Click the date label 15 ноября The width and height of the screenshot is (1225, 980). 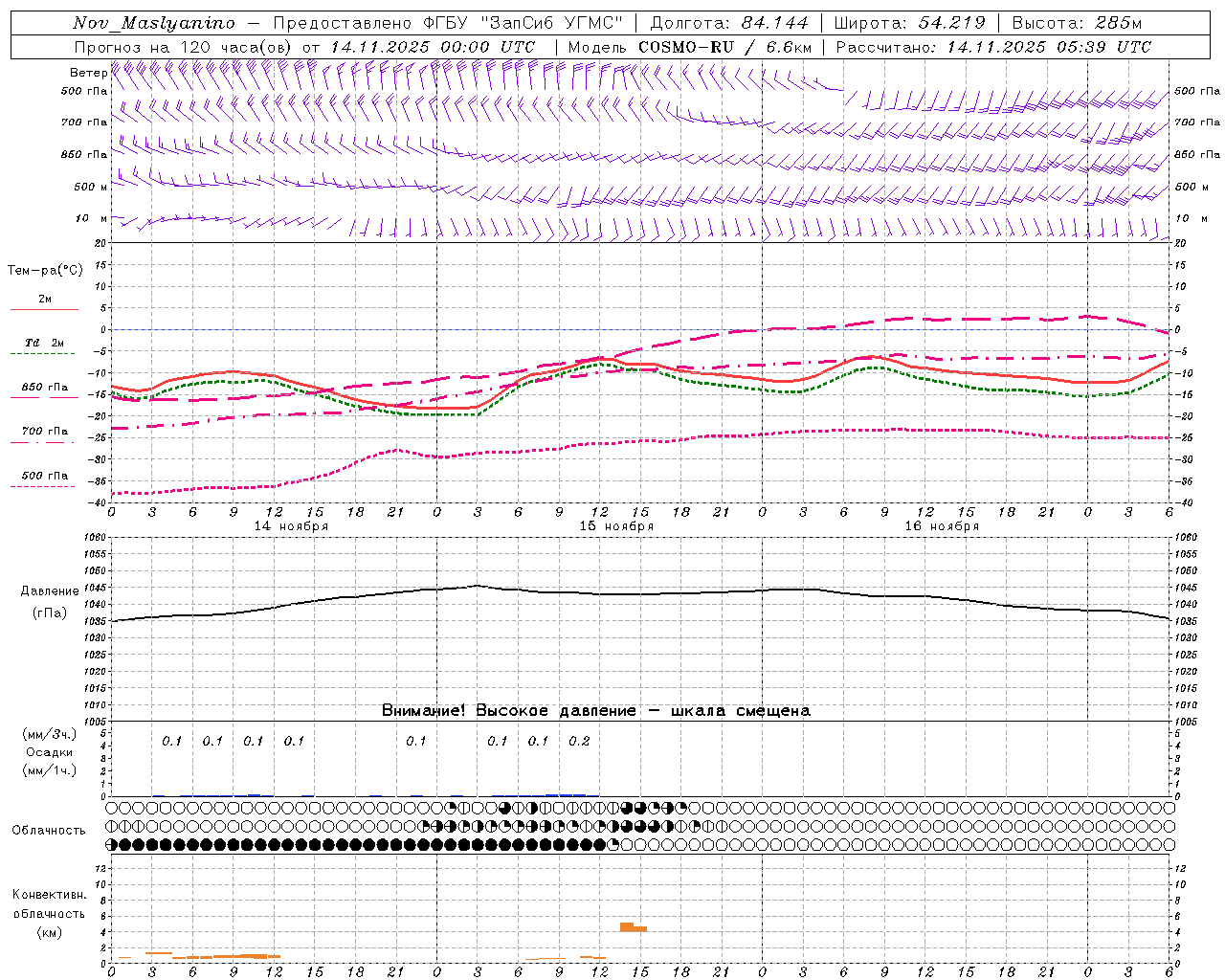click(616, 526)
